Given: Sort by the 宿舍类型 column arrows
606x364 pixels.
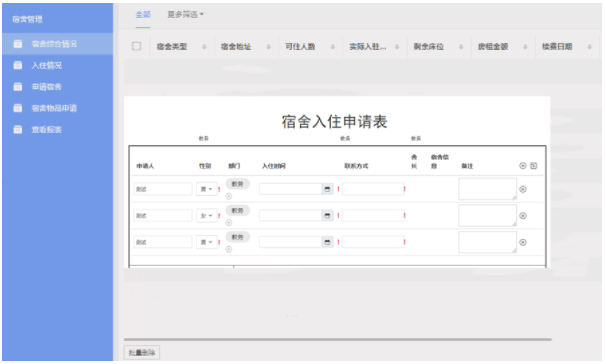Looking at the screenshot, I should click(204, 47).
